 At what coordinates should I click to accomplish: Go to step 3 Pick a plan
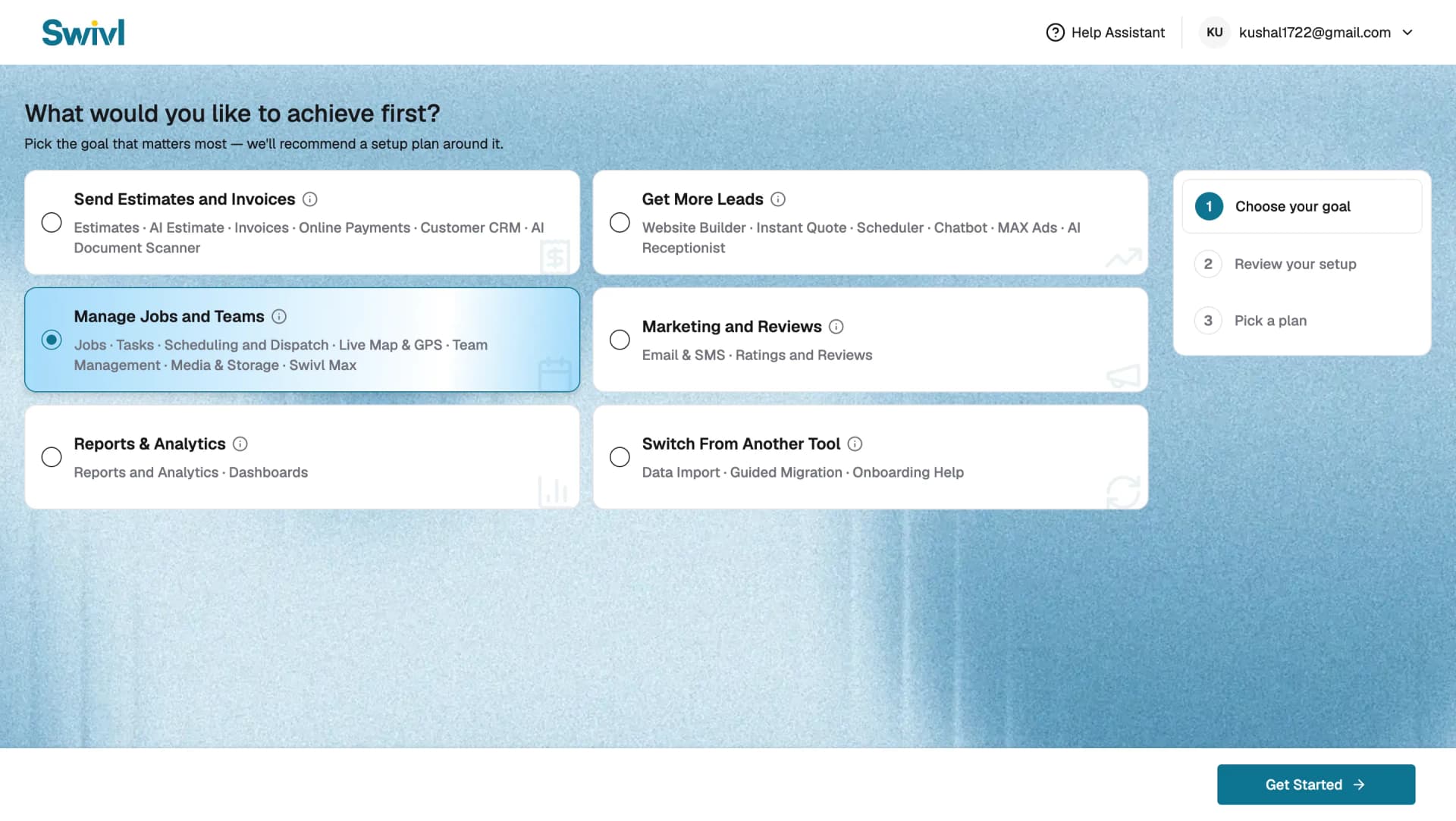click(x=1301, y=321)
